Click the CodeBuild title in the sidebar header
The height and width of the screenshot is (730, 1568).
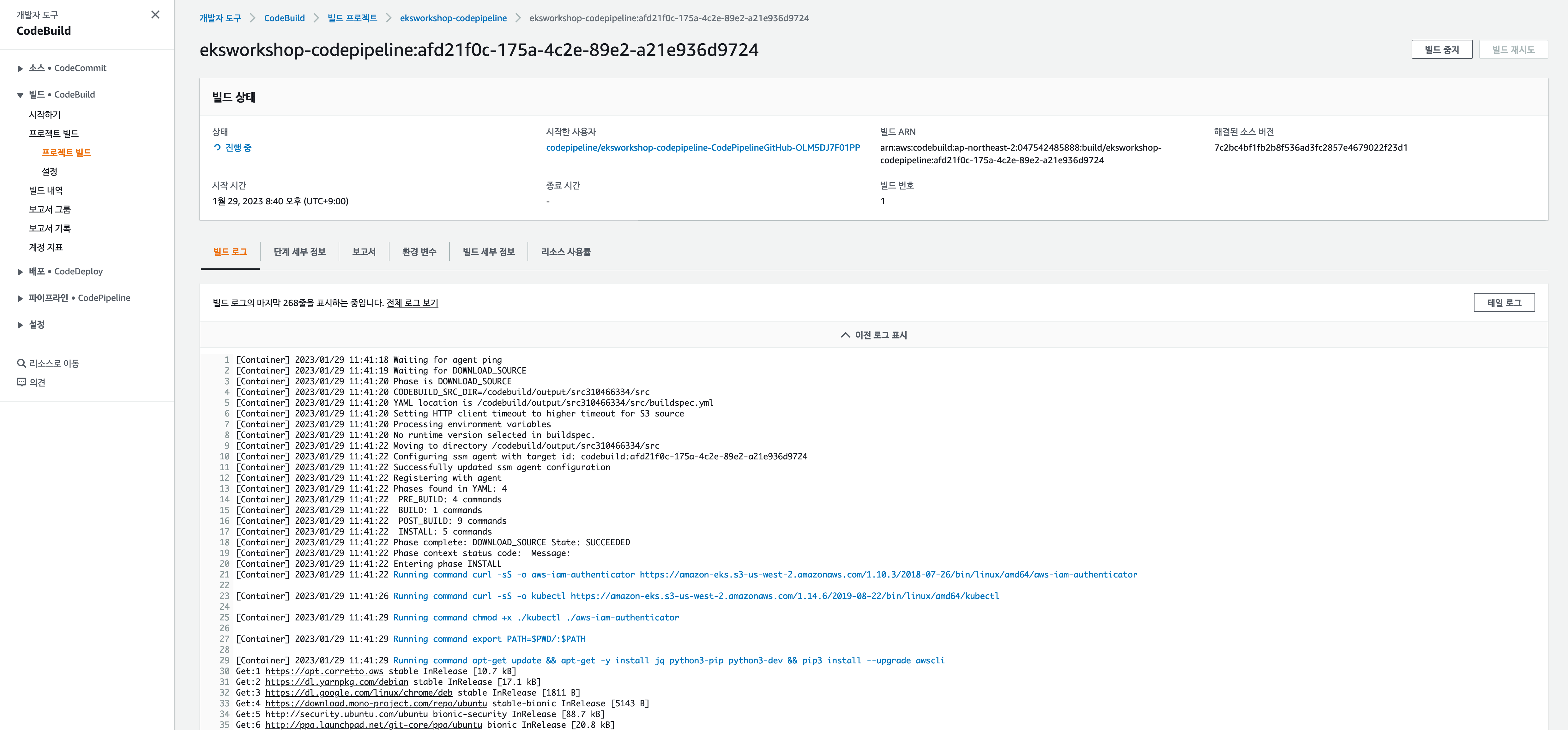coord(44,31)
